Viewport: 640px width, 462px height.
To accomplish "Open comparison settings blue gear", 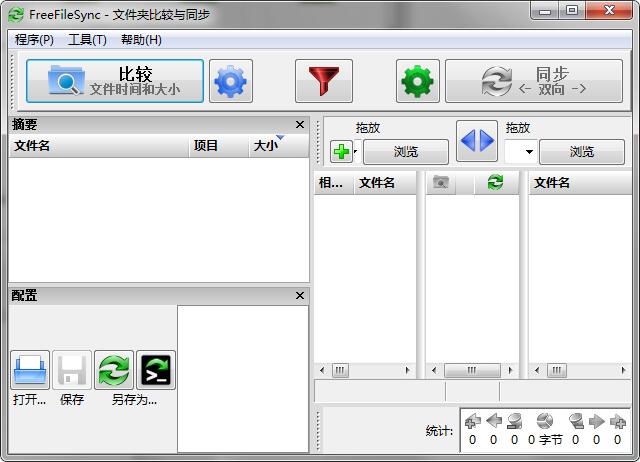I will tap(231, 81).
